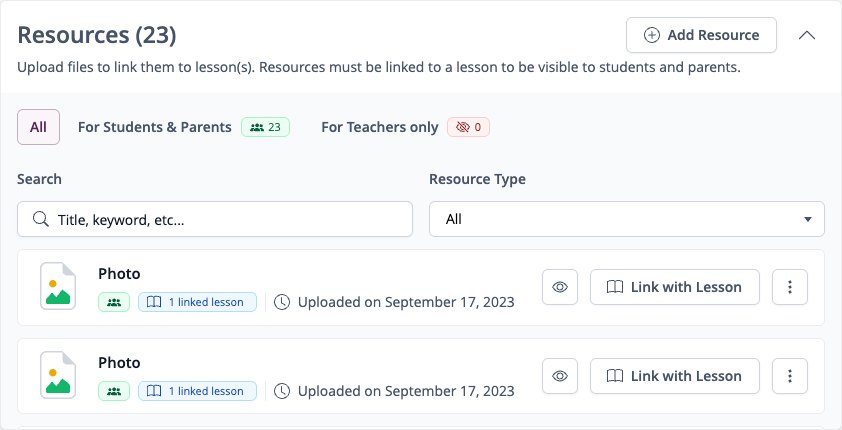The width and height of the screenshot is (842, 430).
Task: Click the crossed-eye badge showing 0
Action: click(x=468, y=127)
